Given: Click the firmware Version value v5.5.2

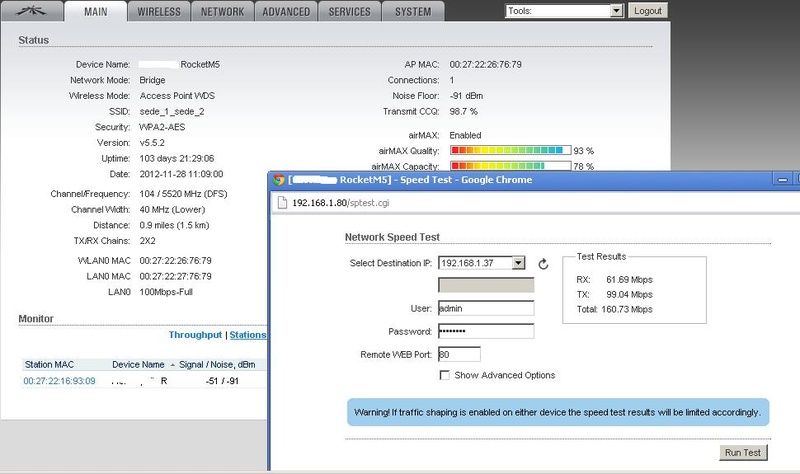Looking at the screenshot, I should 152,142.
